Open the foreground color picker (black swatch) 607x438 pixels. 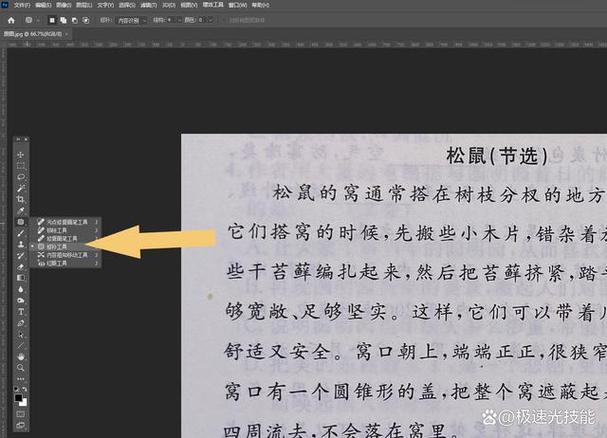click(x=18, y=397)
